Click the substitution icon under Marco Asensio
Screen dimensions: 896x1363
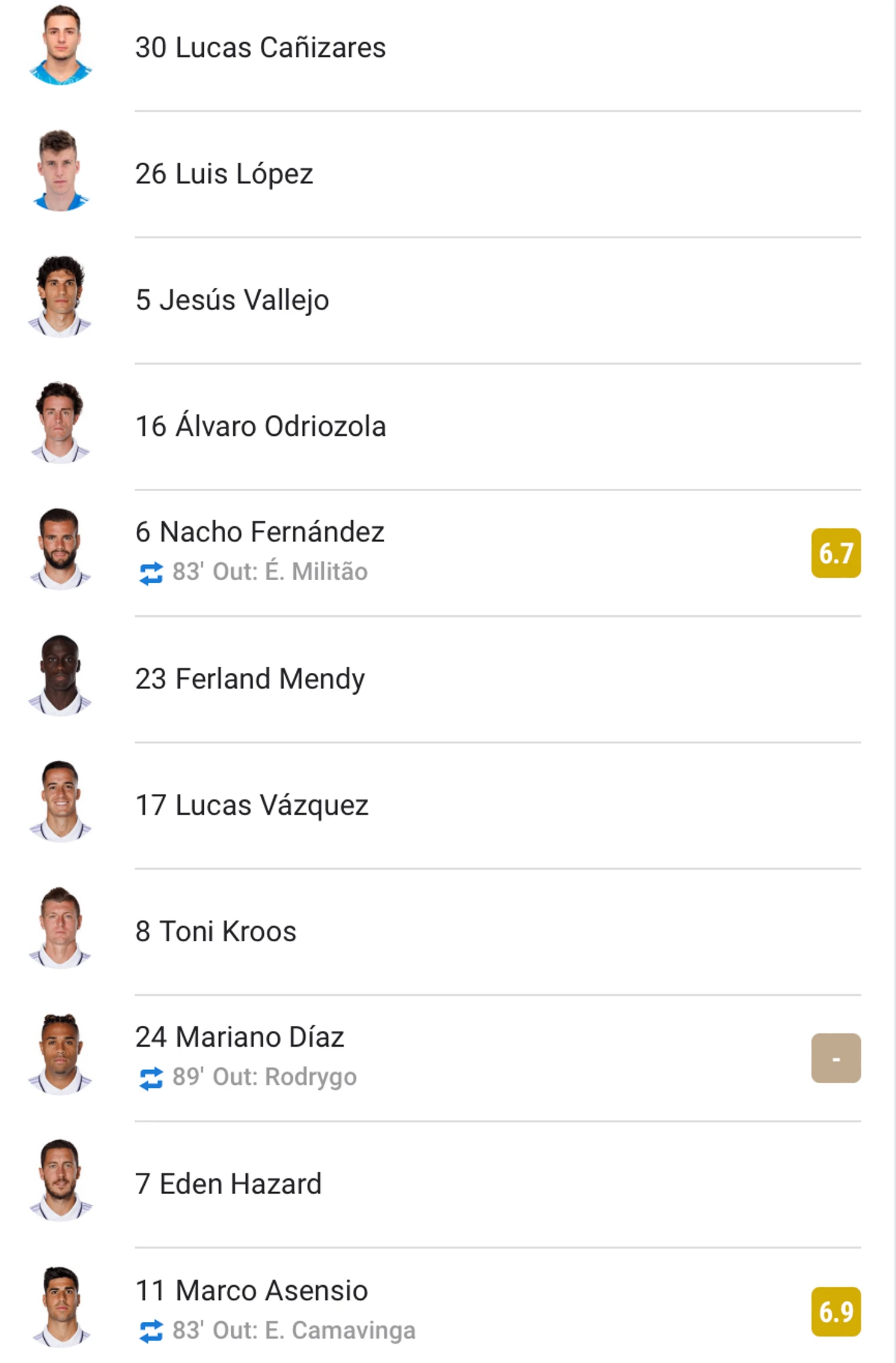(x=151, y=1331)
